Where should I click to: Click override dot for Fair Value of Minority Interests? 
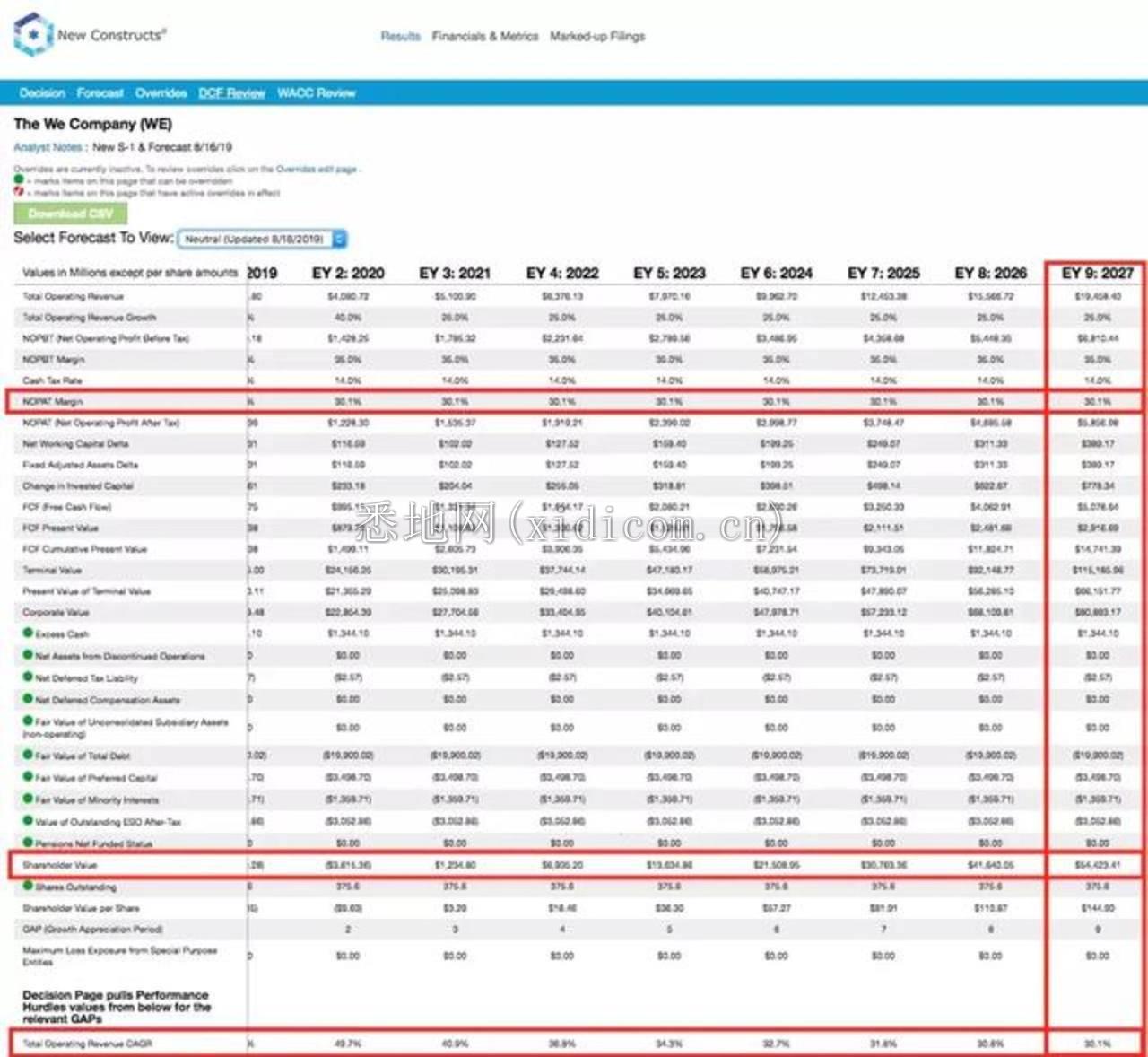click(28, 799)
